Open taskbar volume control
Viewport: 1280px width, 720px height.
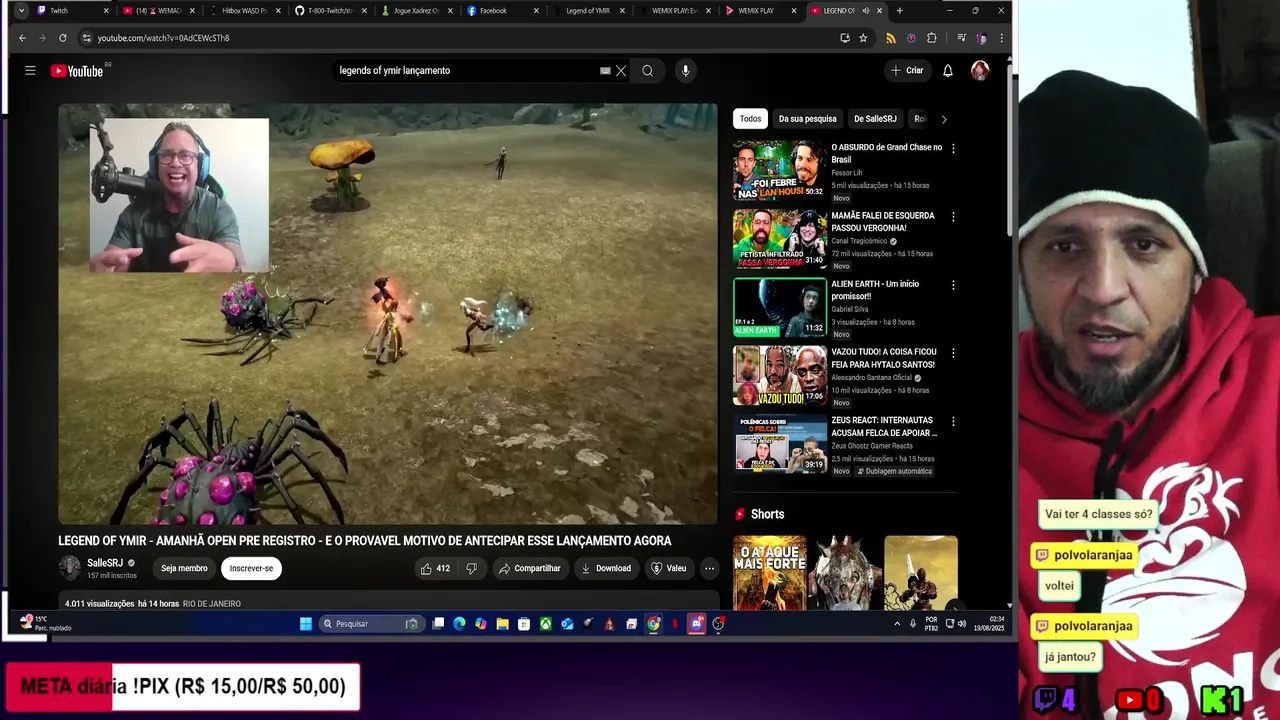tap(962, 624)
